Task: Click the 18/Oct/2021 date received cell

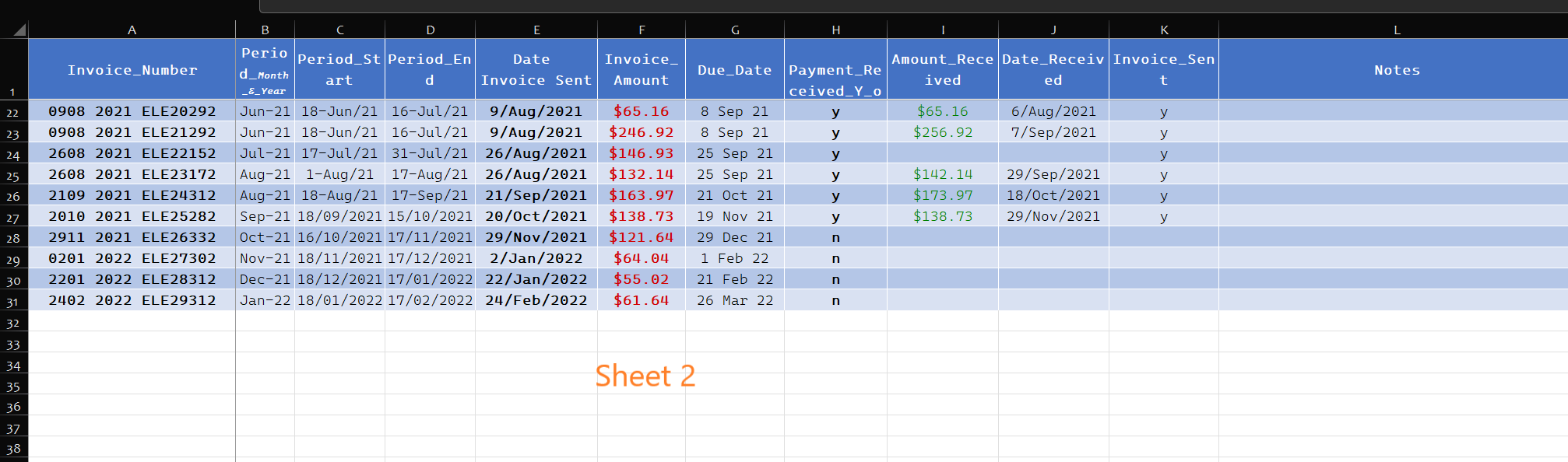Action: (x=1053, y=195)
